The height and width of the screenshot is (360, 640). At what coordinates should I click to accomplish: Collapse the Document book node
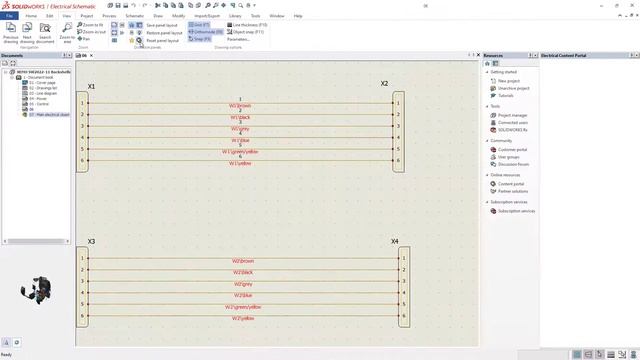(12, 77)
